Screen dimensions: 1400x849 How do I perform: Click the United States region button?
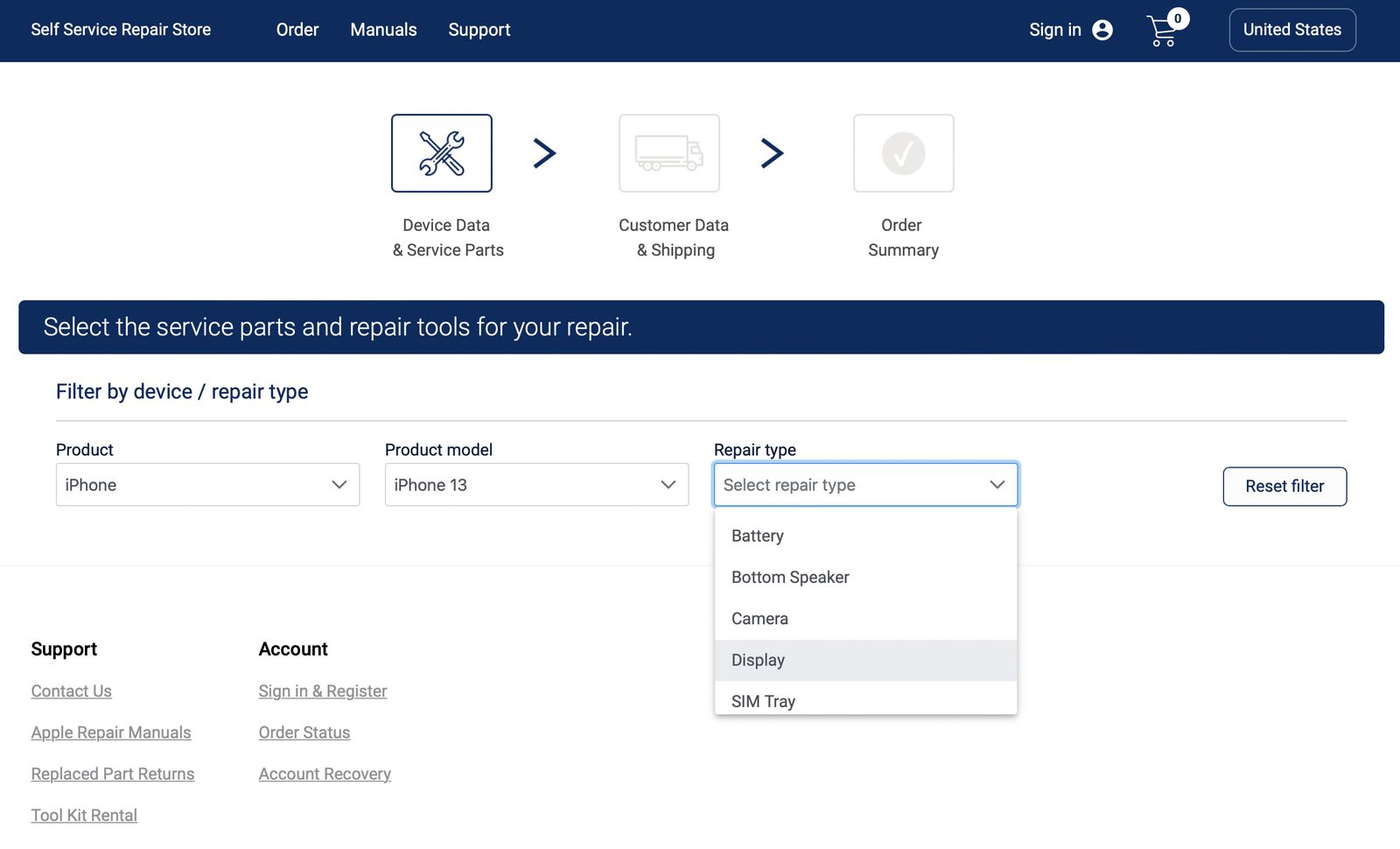point(1291,30)
